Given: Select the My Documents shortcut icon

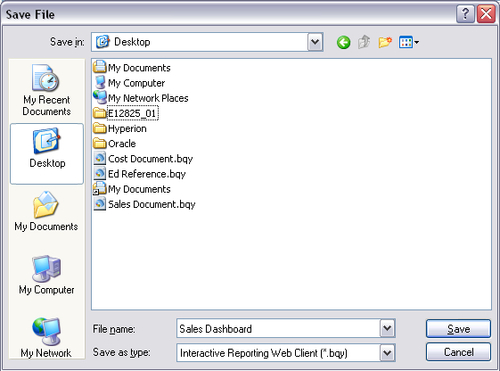Looking at the screenshot, I should 100,189.
